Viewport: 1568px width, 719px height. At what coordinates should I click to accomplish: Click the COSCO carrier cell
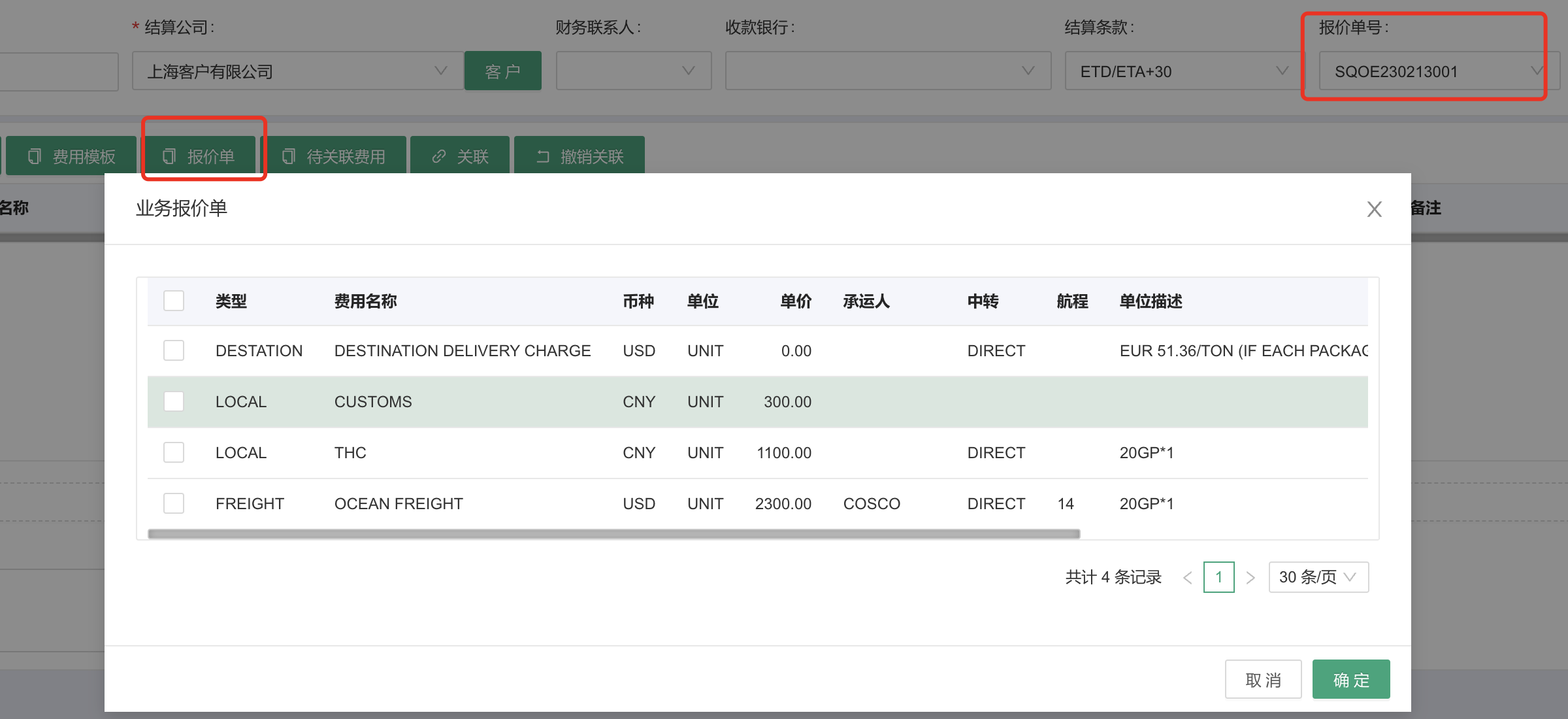872,504
